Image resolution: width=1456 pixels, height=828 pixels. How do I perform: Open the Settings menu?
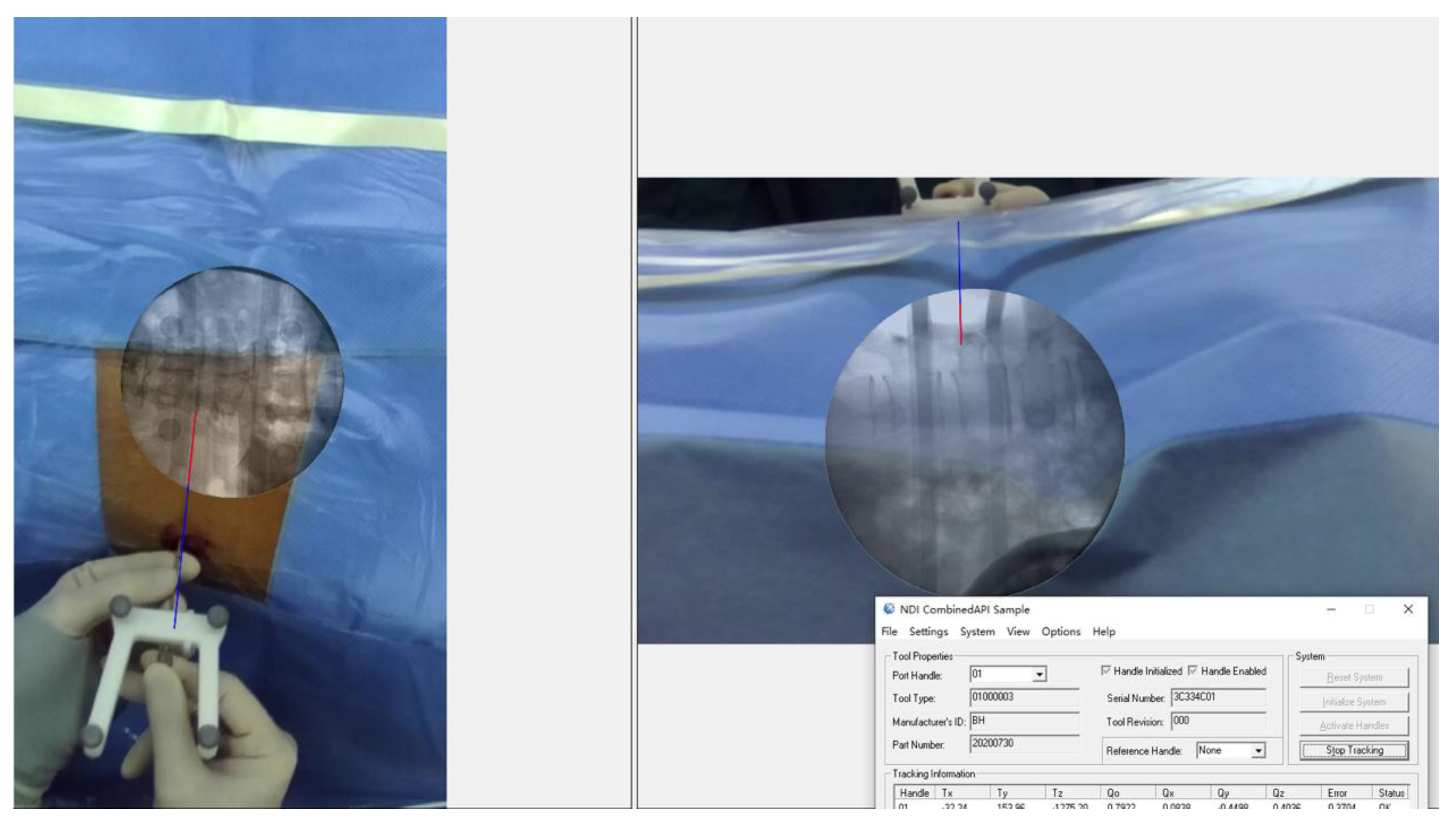[x=928, y=632]
